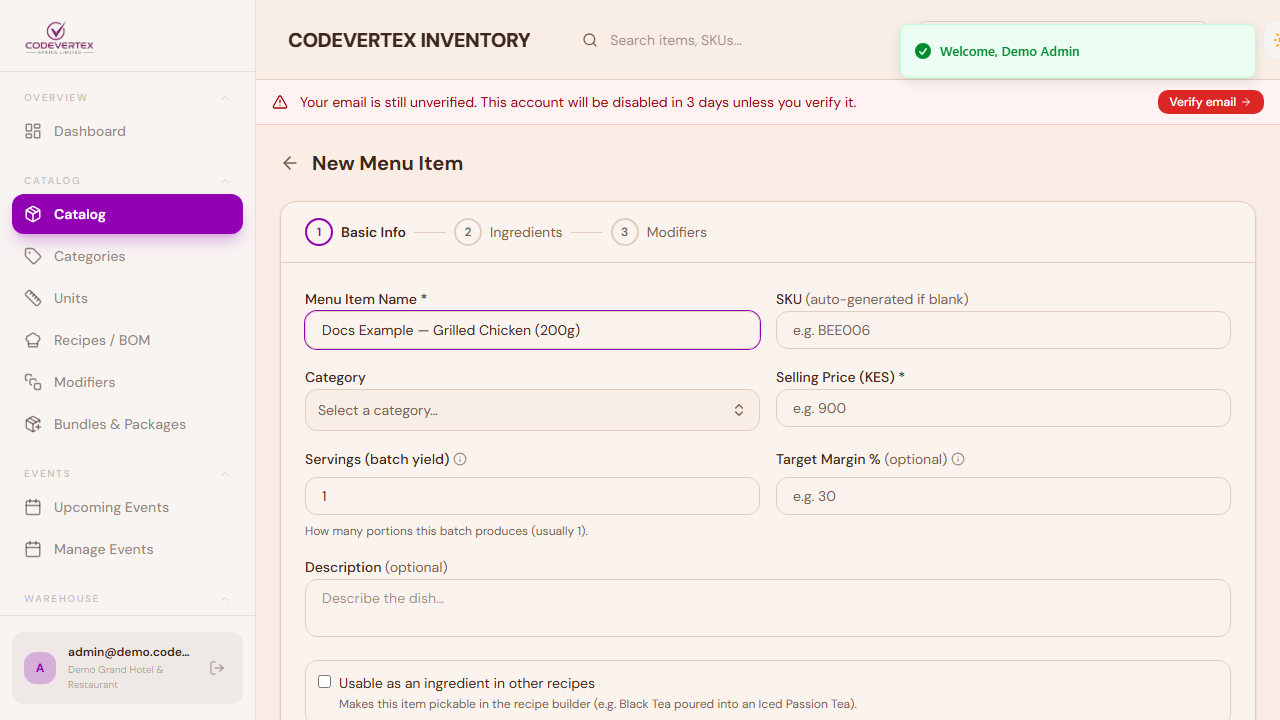Click the logout icon in the user card
Image resolution: width=1280 pixels, height=720 pixels.
click(217, 668)
